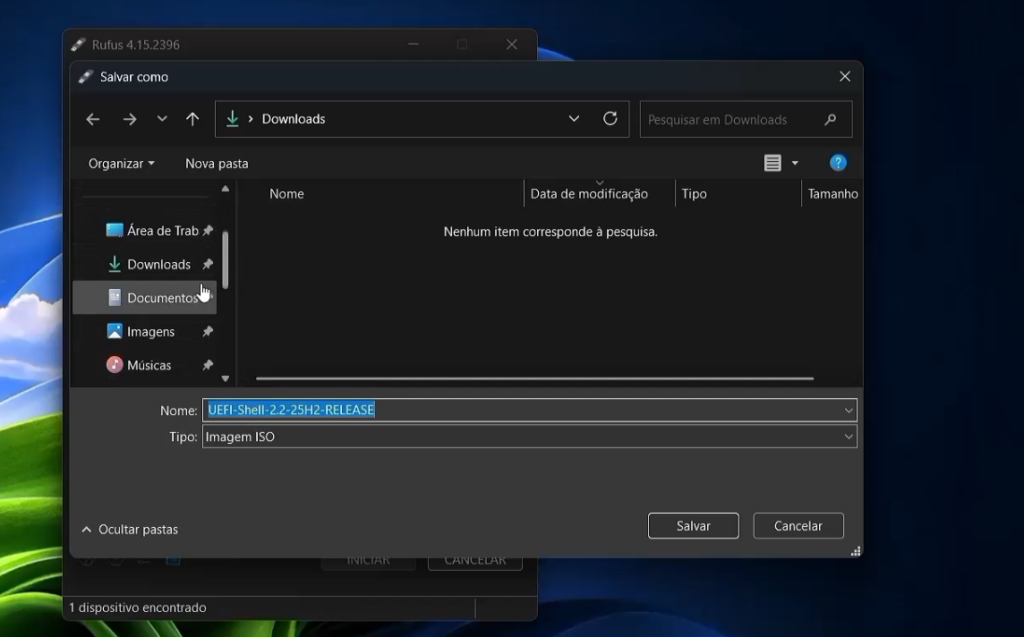Viewport: 1024px width, 637px height.
Task: Sort by Data de modificação column
Action: tap(589, 194)
